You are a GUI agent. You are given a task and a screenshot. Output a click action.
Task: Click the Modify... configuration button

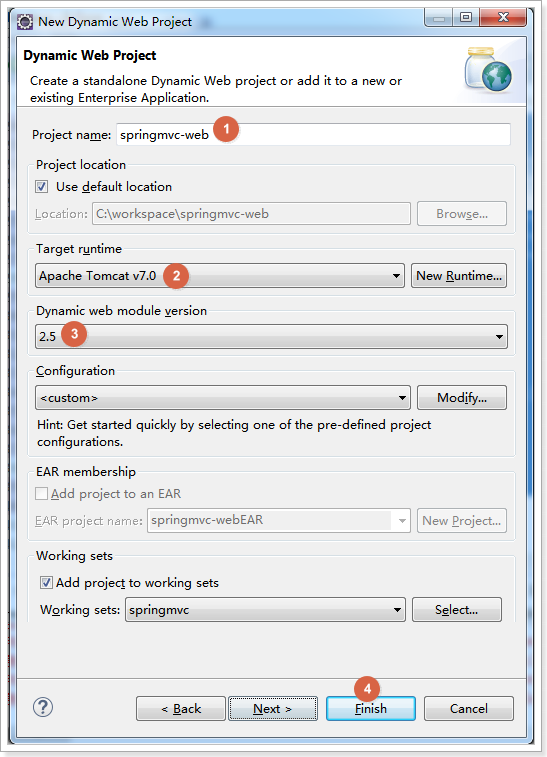462,398
